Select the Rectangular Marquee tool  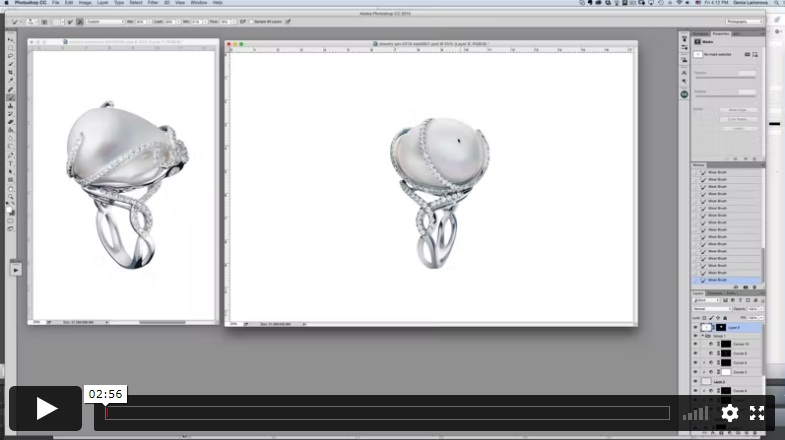[11, 48]
